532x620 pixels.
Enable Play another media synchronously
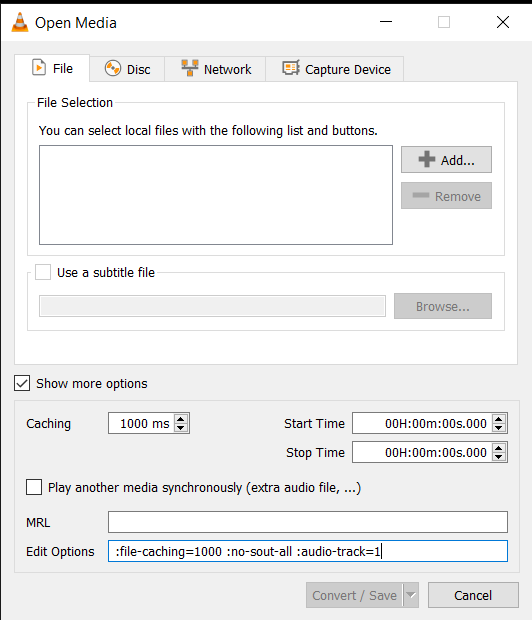tap(34, 487)
